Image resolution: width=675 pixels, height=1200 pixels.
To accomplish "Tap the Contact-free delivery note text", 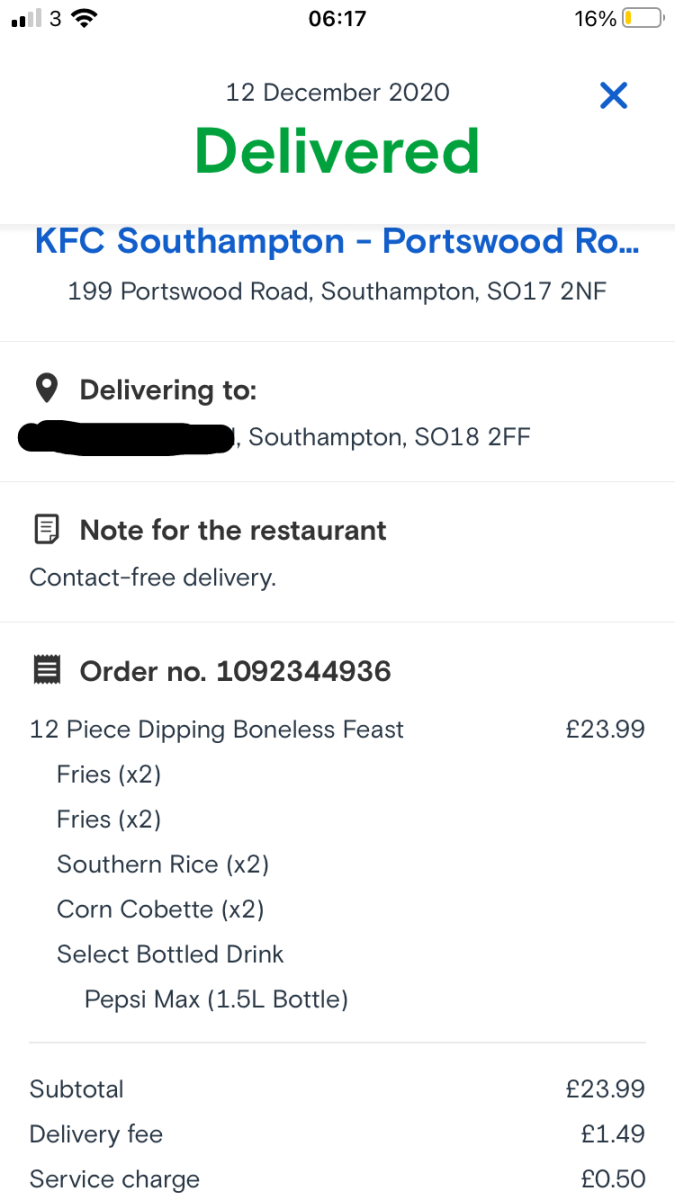I will 152,578.
